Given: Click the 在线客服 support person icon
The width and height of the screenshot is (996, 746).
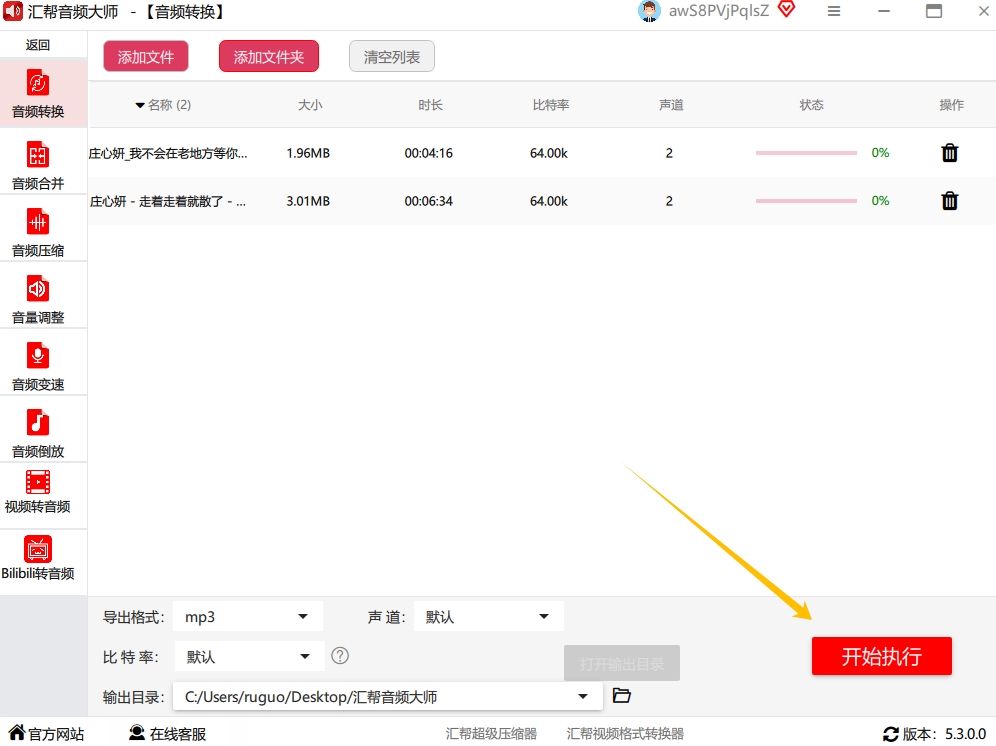Looking at the screenshot, I should (x=137, y=733).
